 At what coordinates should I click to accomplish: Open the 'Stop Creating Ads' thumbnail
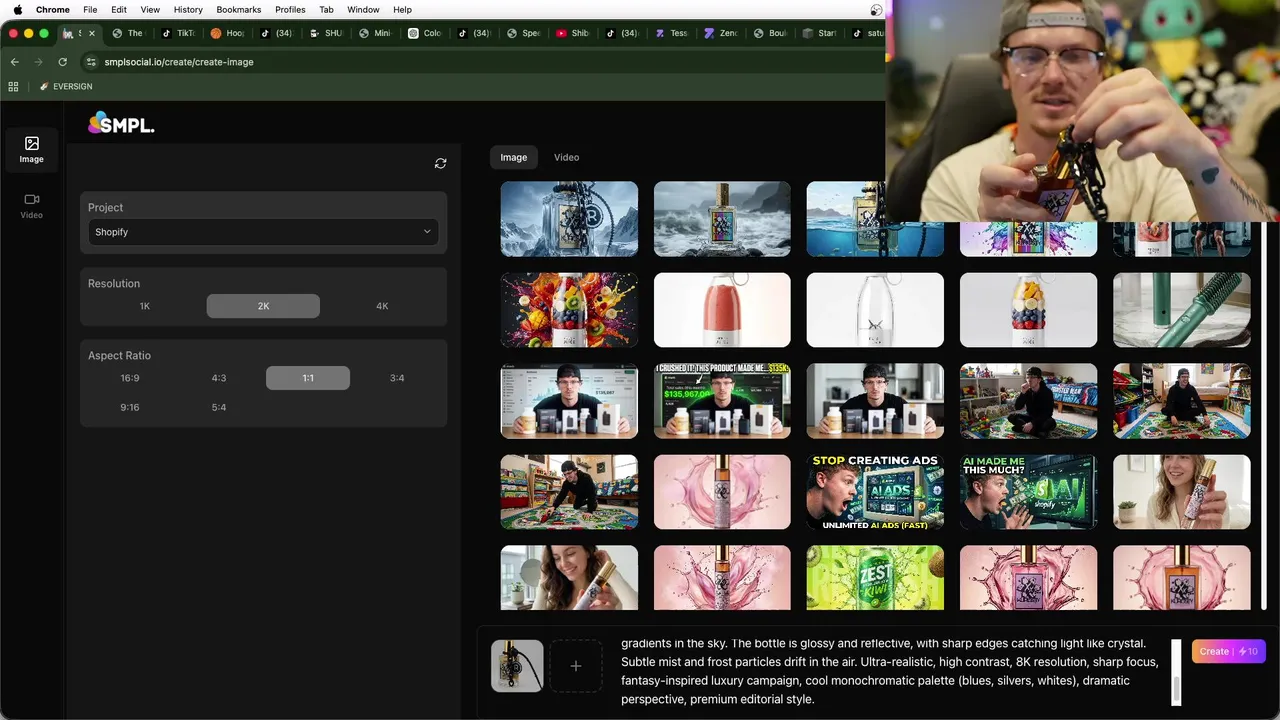(x=875, y=492)
